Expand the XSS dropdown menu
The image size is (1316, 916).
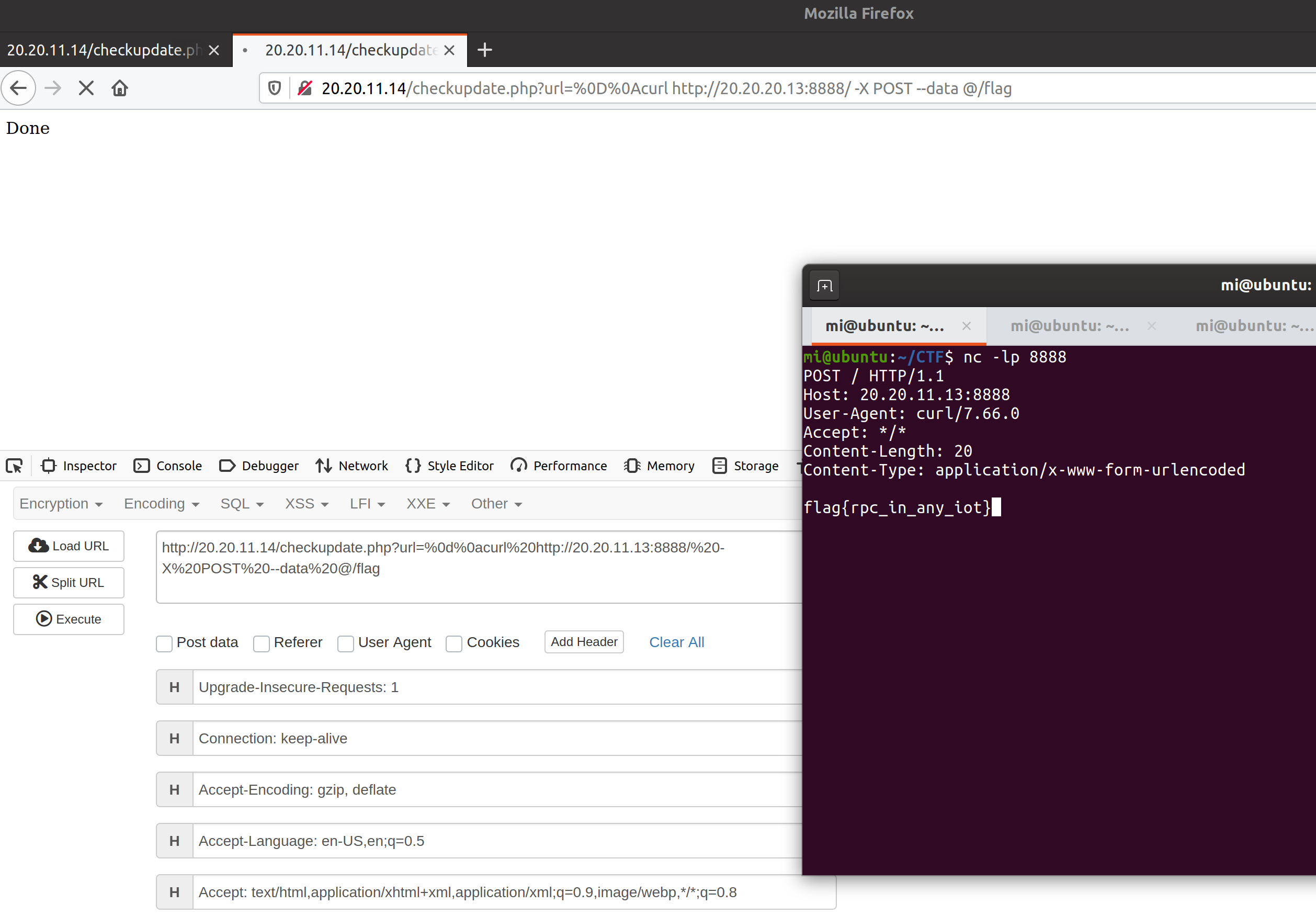click(x=306, y=504)
